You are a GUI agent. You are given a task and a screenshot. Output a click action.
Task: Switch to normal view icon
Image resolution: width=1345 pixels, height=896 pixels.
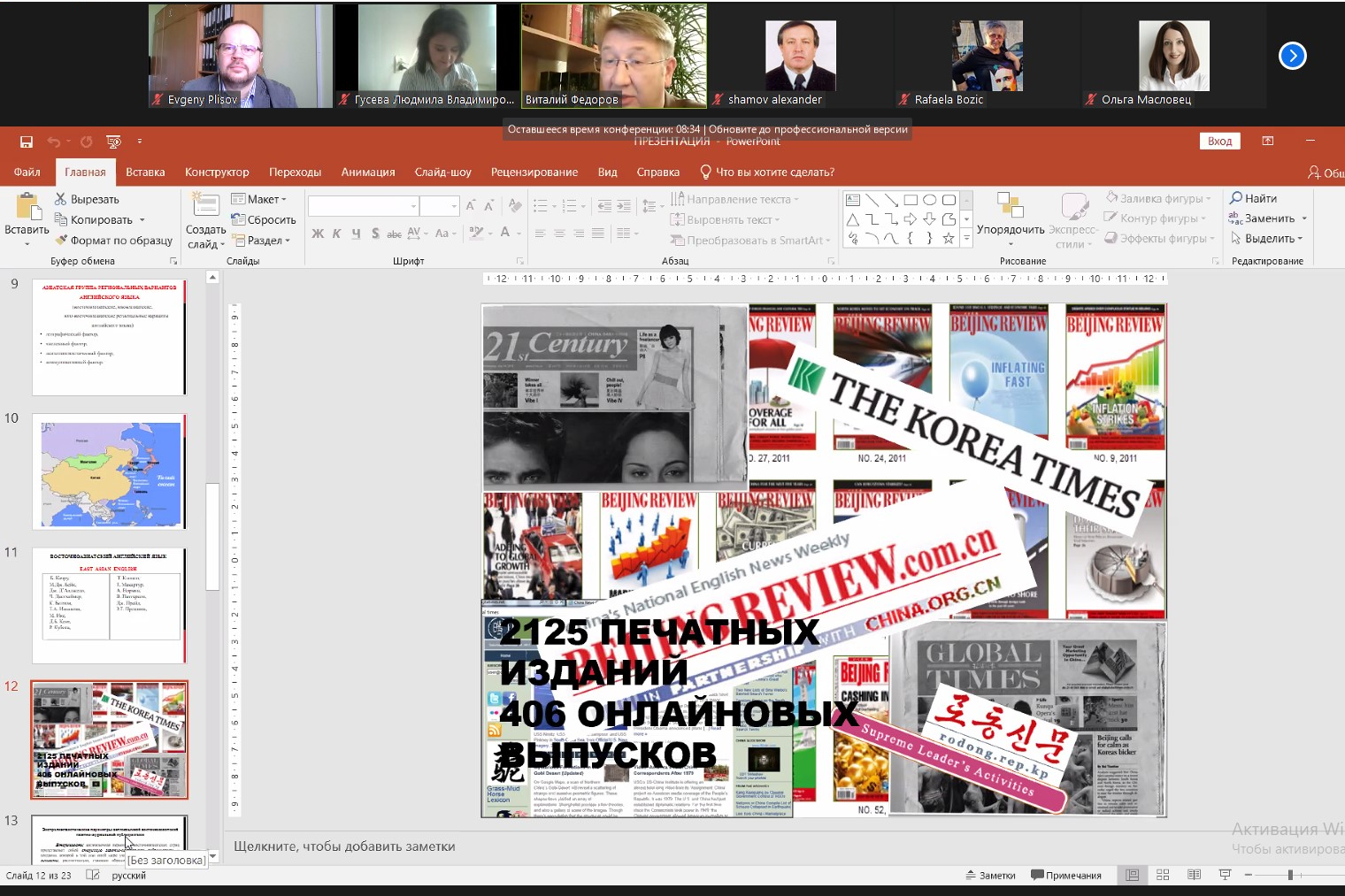coord(1132,875)
